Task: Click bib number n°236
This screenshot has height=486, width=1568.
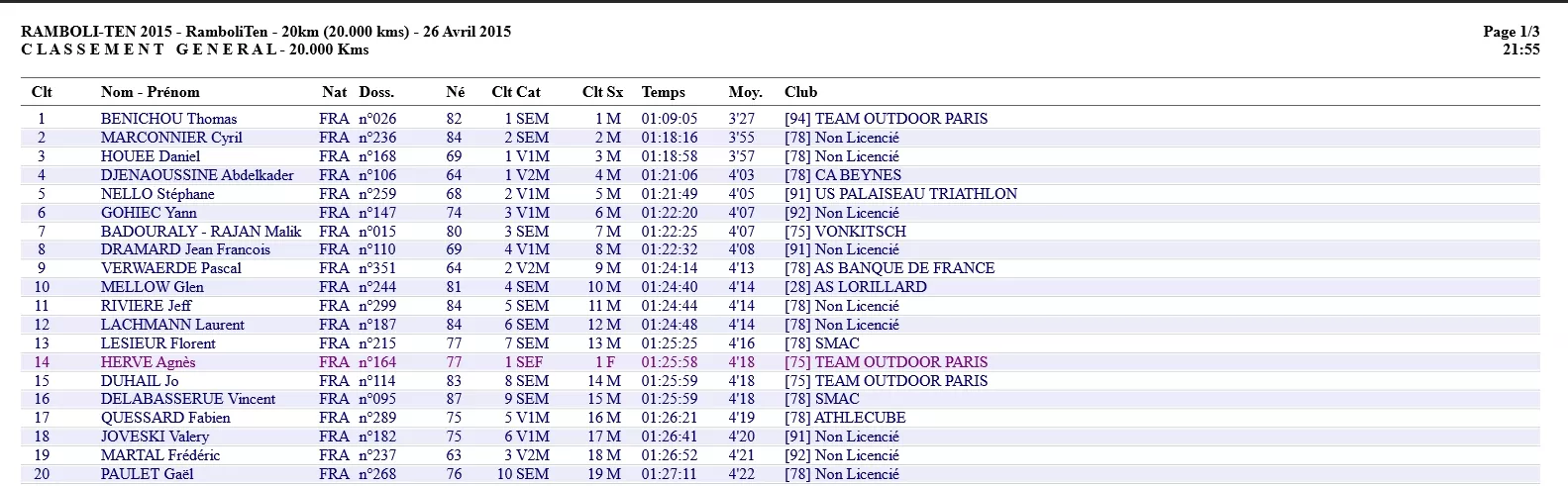Action: click(377, 138)
